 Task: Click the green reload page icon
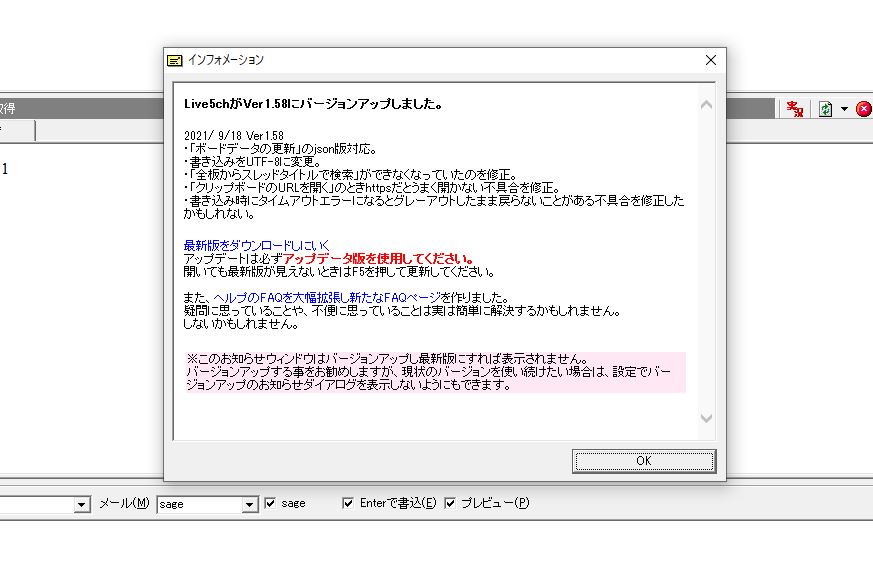825,109
